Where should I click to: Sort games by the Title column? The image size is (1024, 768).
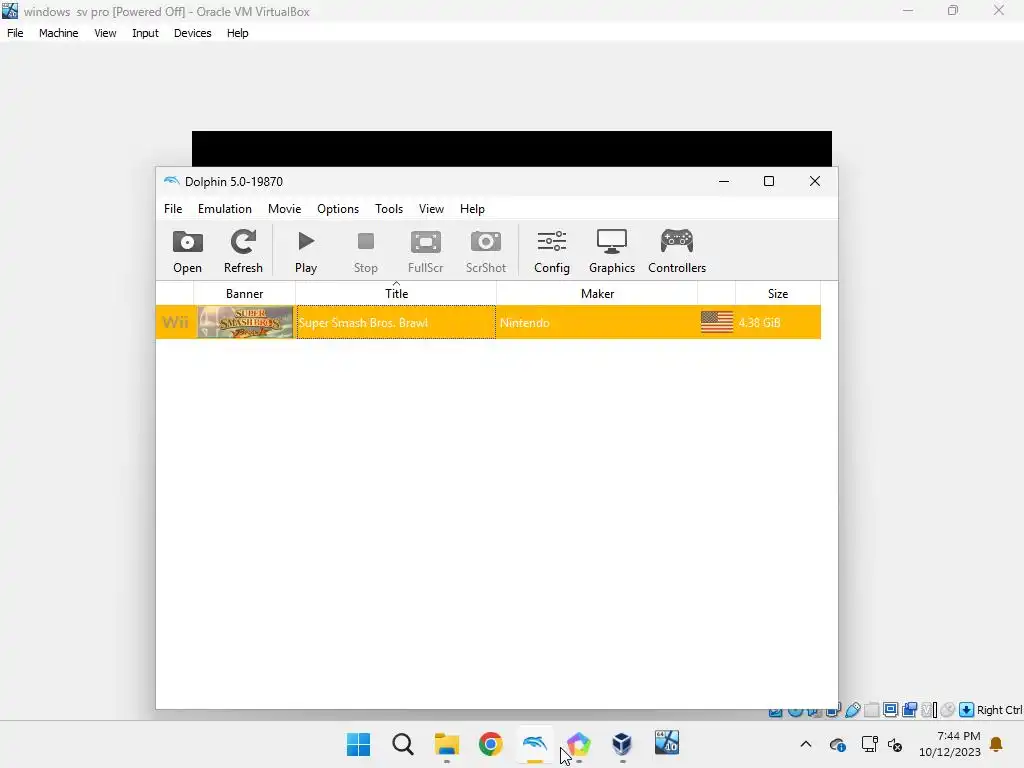[x=396, y=294]
